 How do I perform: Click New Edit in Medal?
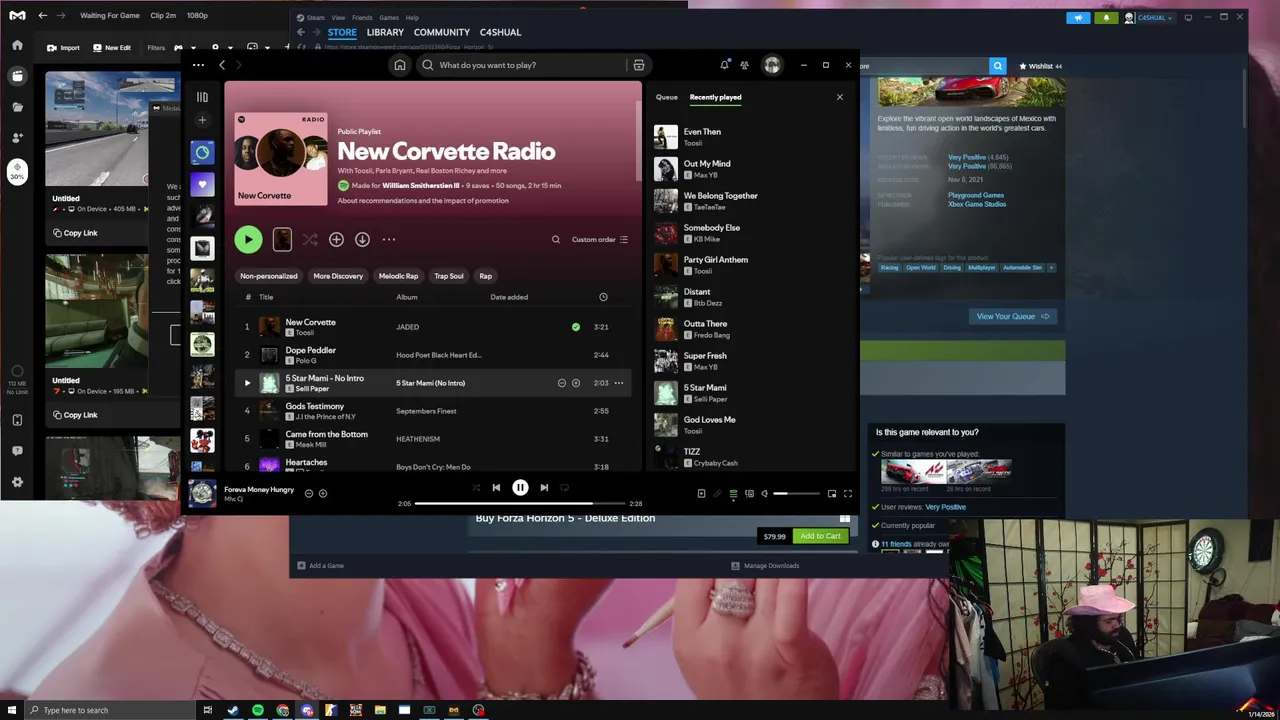(112, 47)
